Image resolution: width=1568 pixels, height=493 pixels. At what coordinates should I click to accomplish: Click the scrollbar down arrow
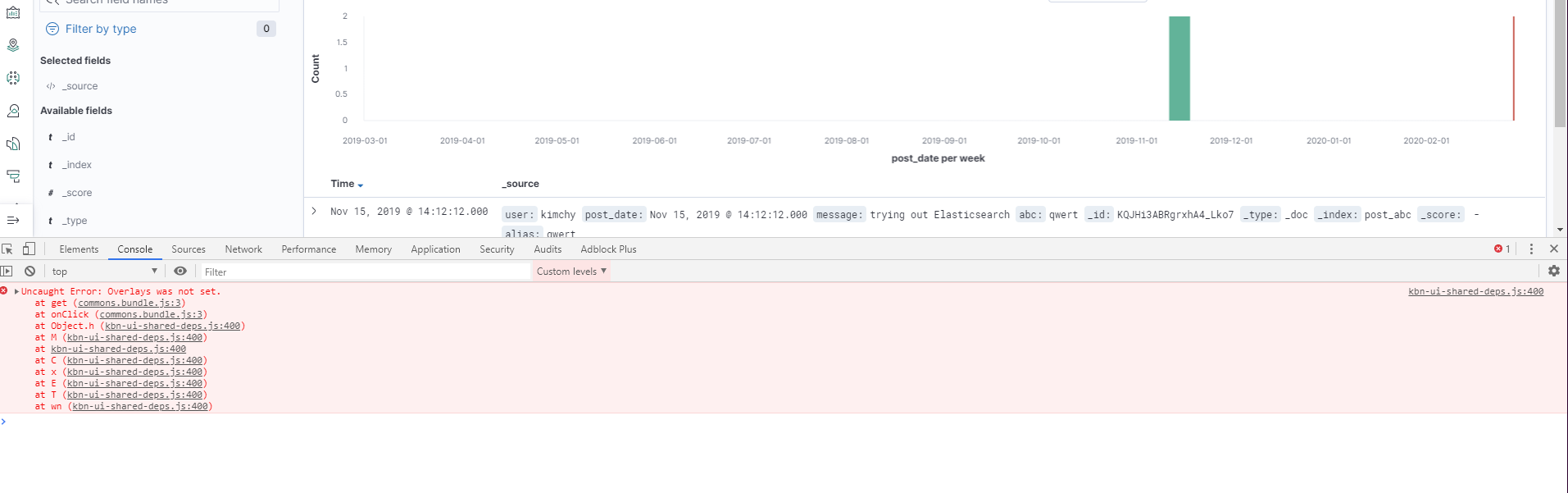(1560, 230)
